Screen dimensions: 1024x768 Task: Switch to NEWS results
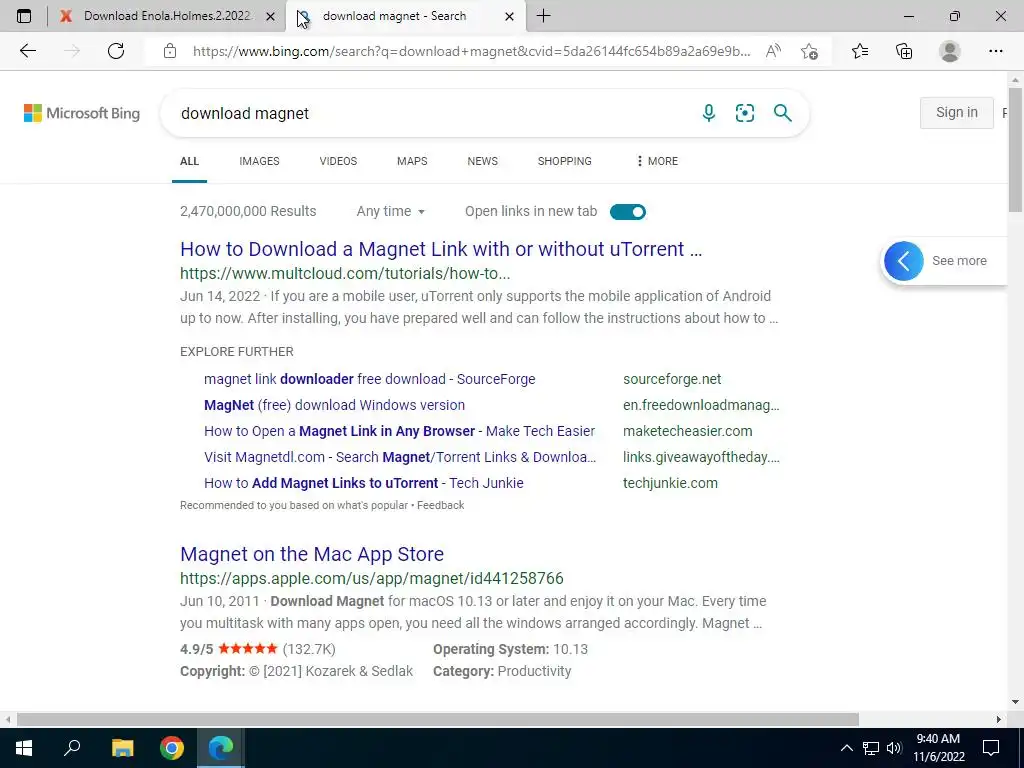point(483,161)
